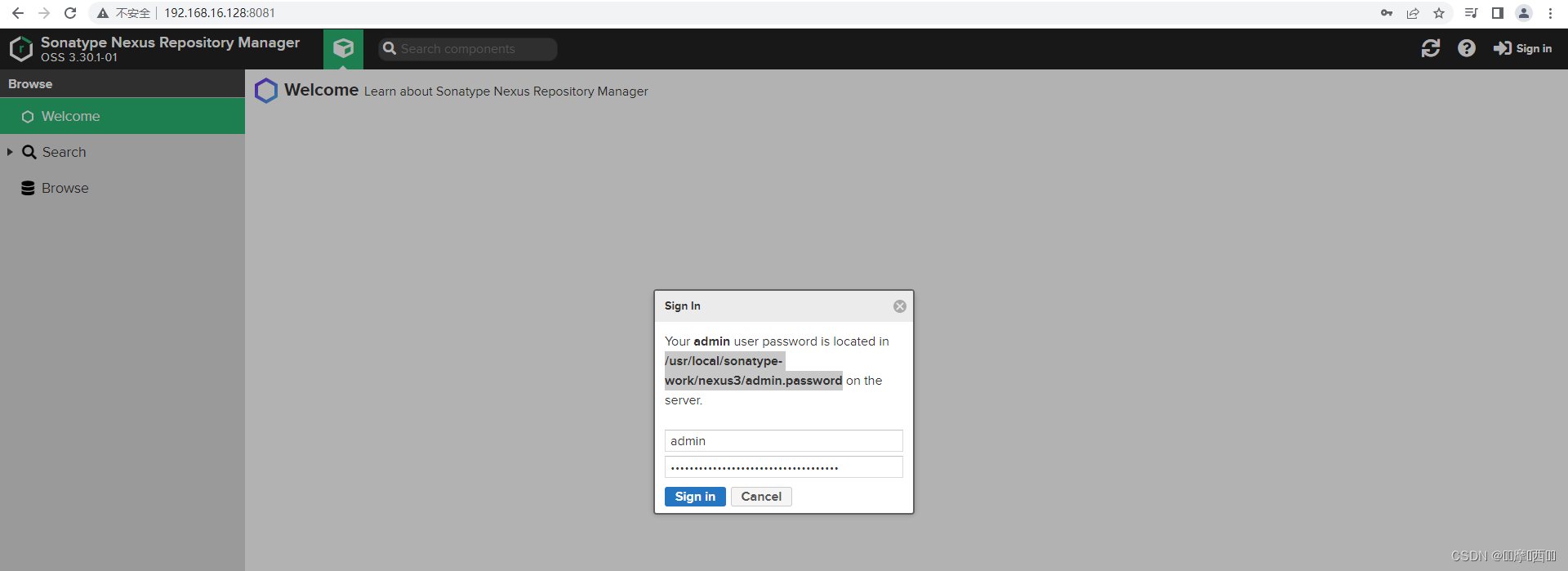The width and height of the screenshot is (1568, 571).
Task: Click the Sonatype Nexus Repository Manager title
Action: (171, 42)
